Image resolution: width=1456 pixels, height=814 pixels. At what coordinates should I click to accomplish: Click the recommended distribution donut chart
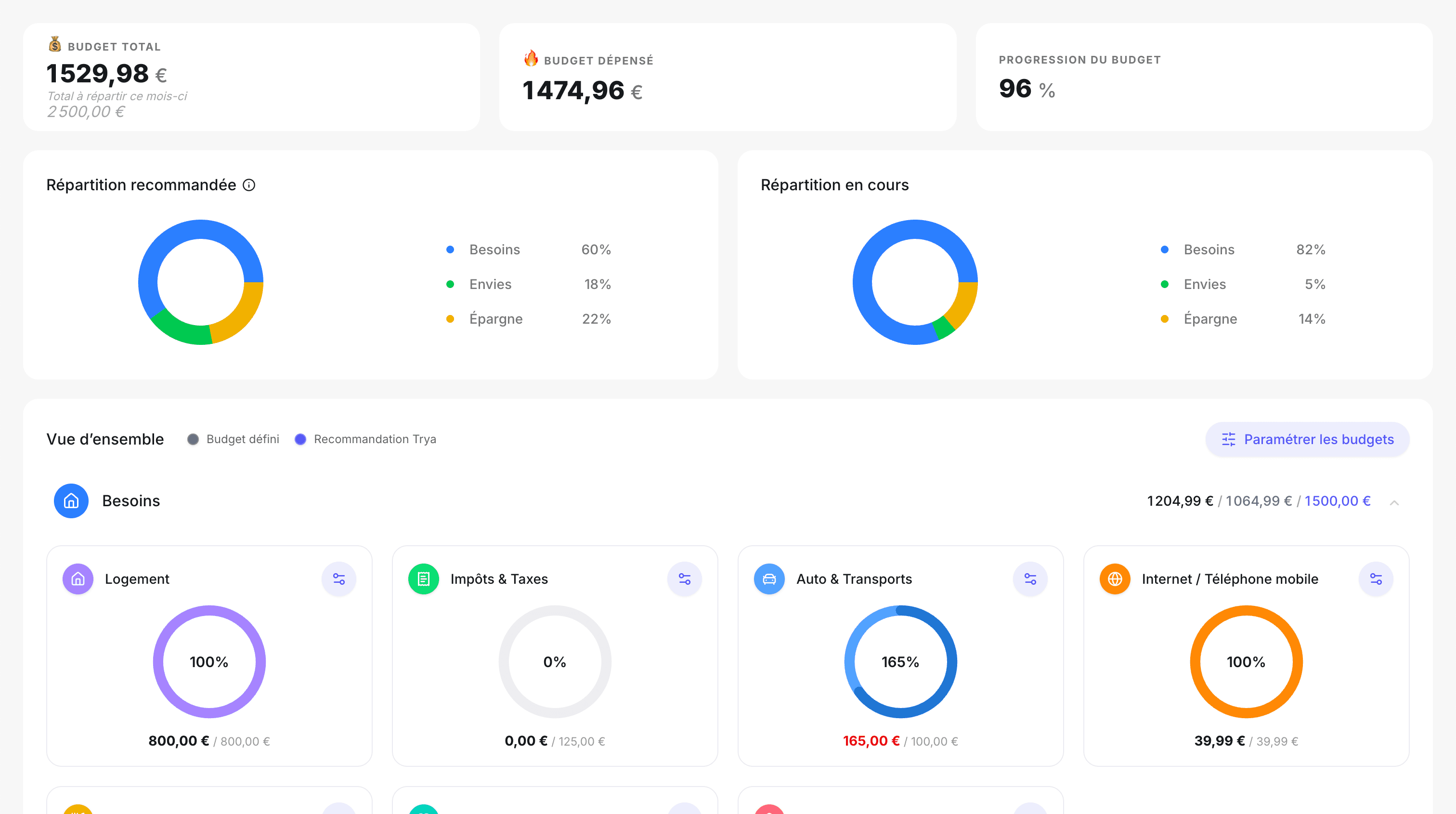coord(201,282)
